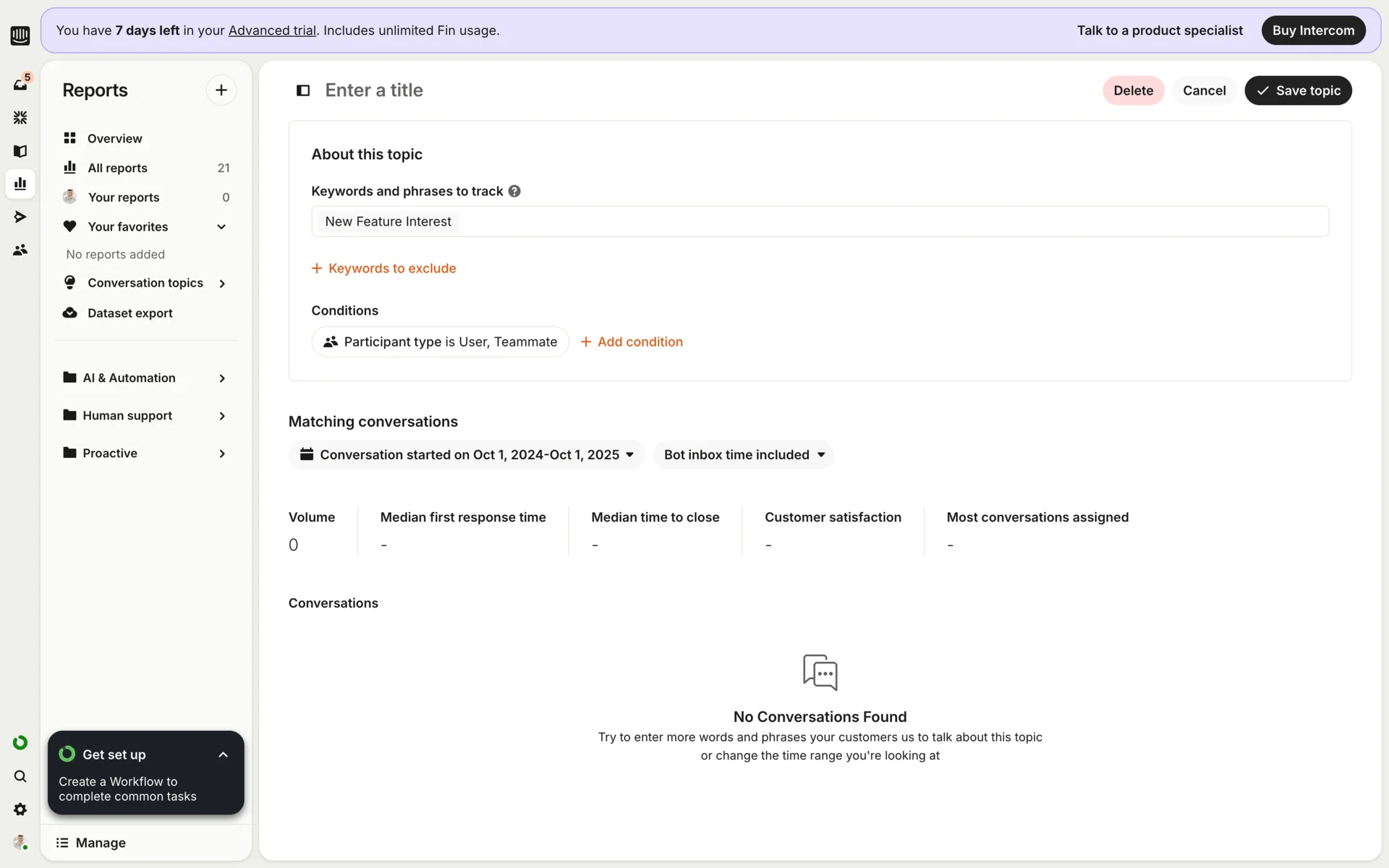Click the plus button next to Reports
Image resolution: width=1389 pixels, height=868 pixels.
click(221, 90)
